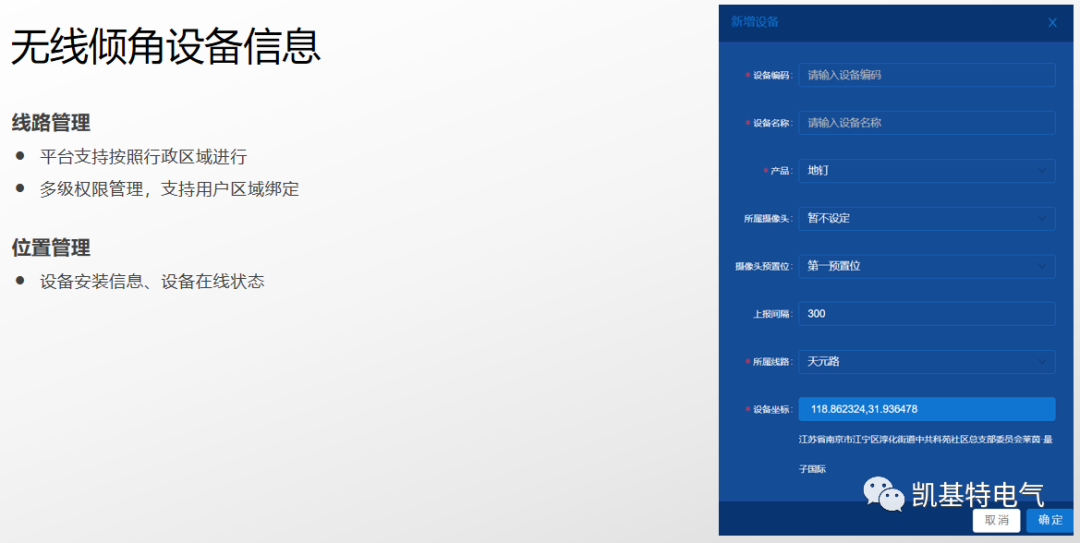
Task: Click the 上报间隔 field containing 300
Action: pyautogui.click(x=926, y=314)
